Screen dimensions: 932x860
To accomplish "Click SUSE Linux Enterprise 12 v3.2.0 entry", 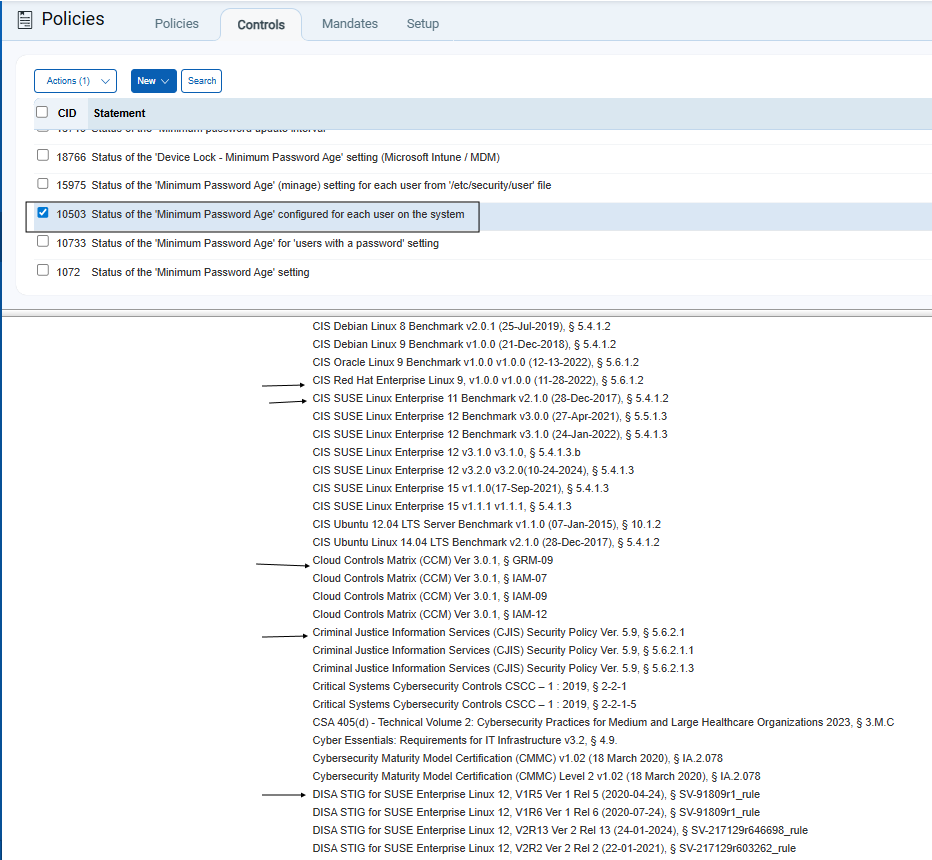I will click(x=473, y=471).
